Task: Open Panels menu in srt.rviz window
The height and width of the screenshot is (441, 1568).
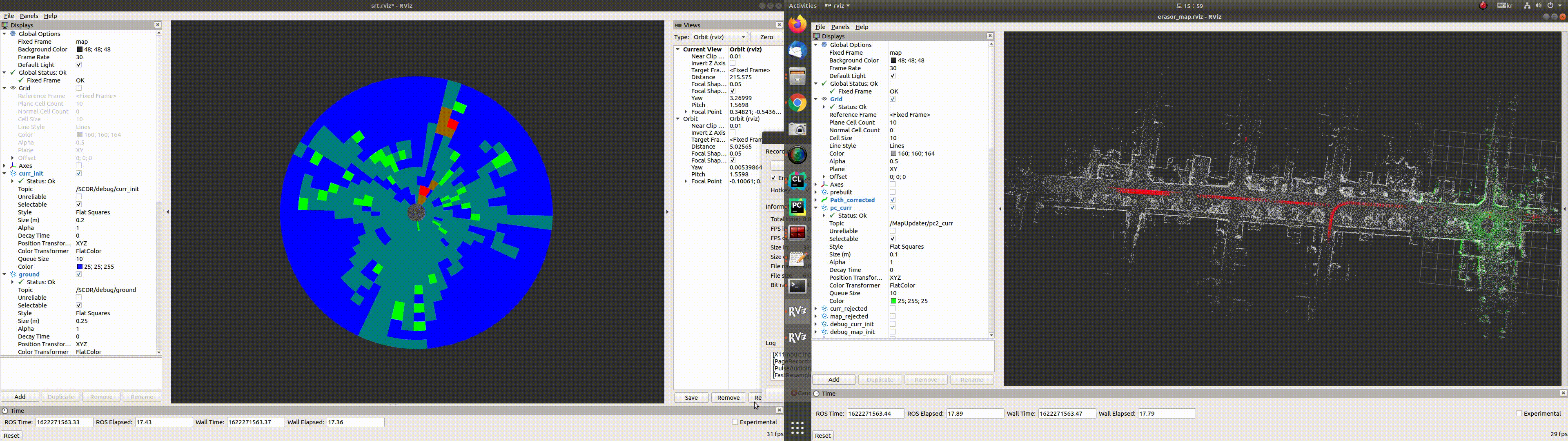Action: 29,16
